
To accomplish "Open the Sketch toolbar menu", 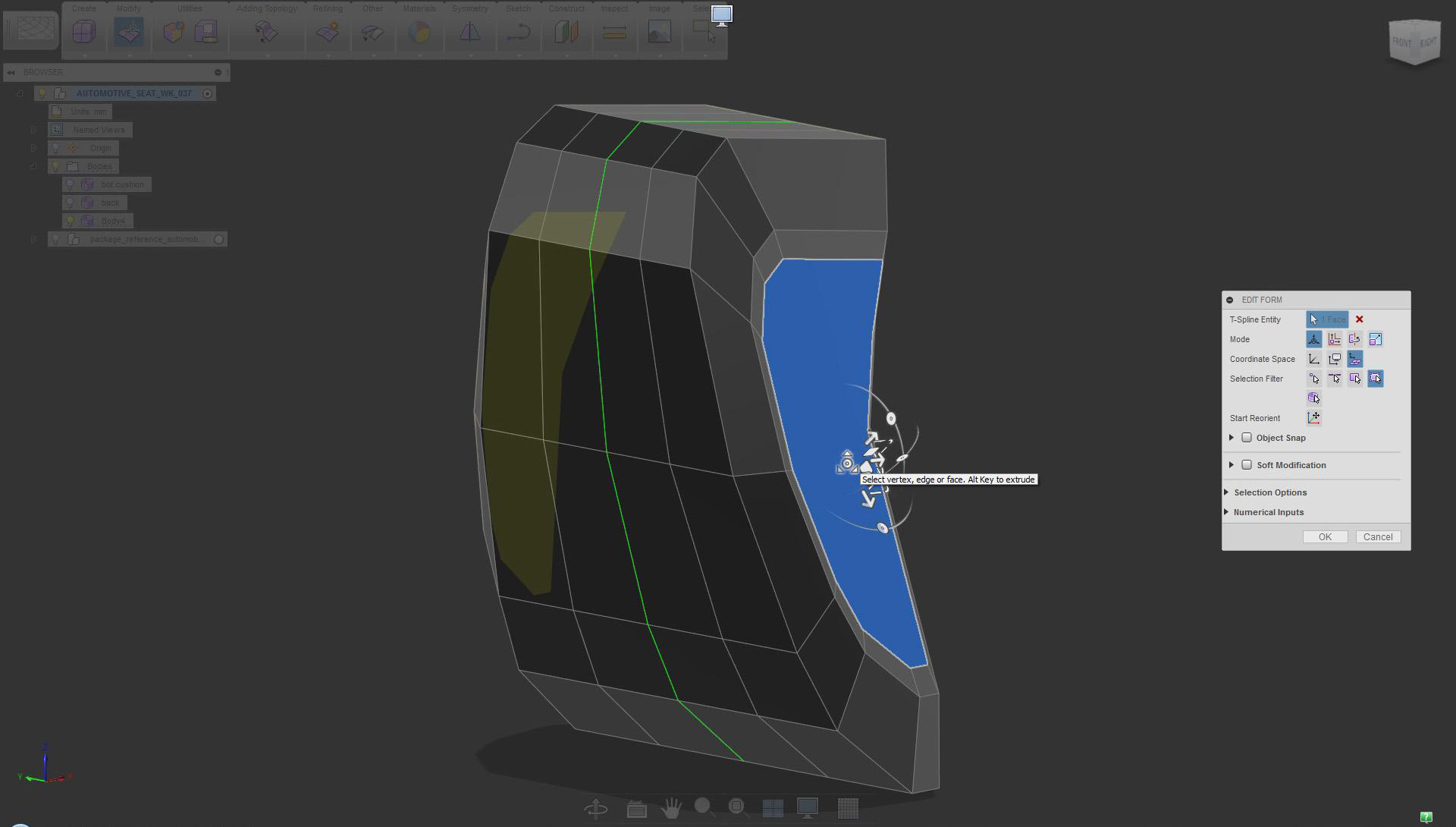I will pos(518,9).
